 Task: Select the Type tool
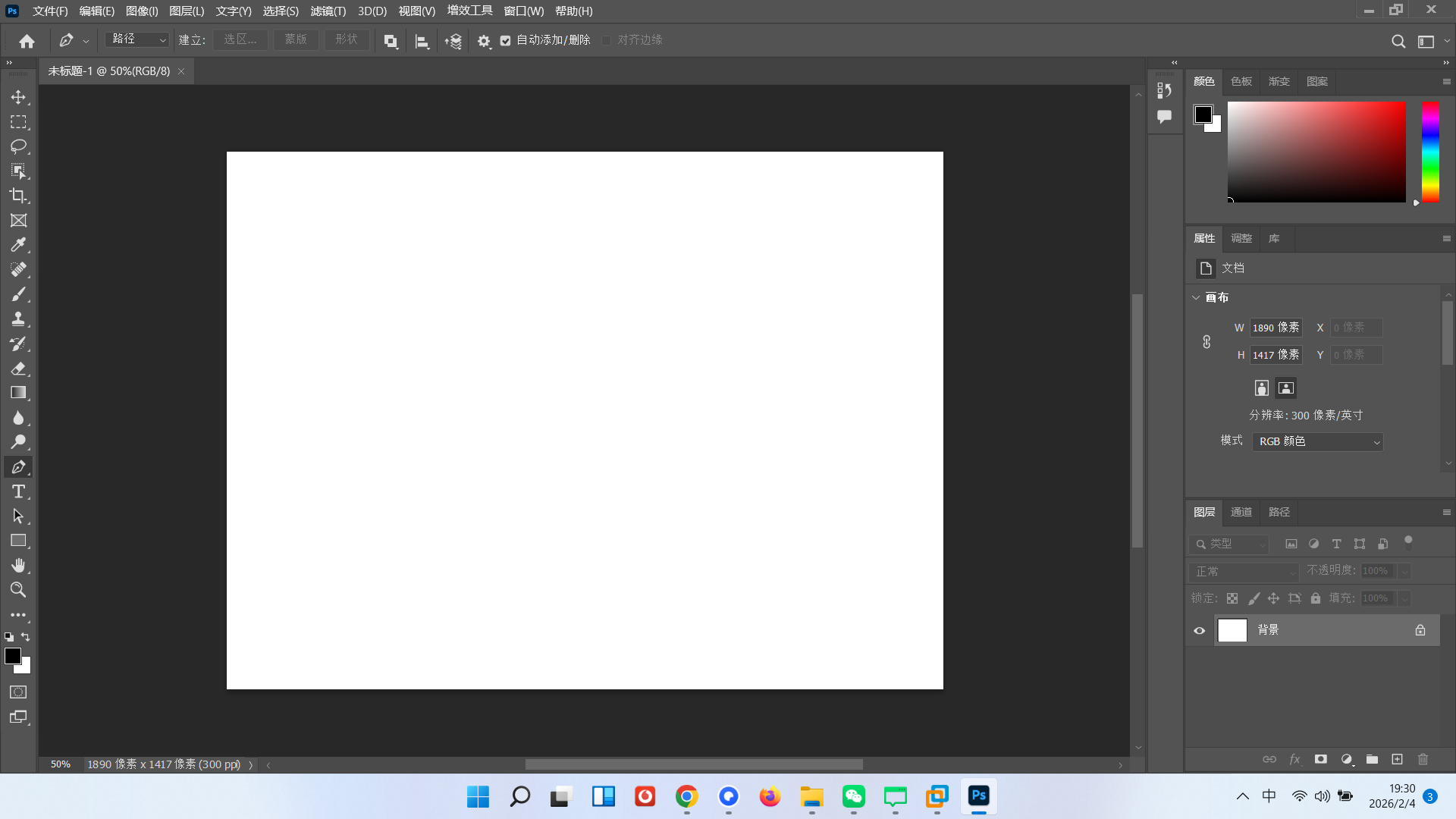19,491
